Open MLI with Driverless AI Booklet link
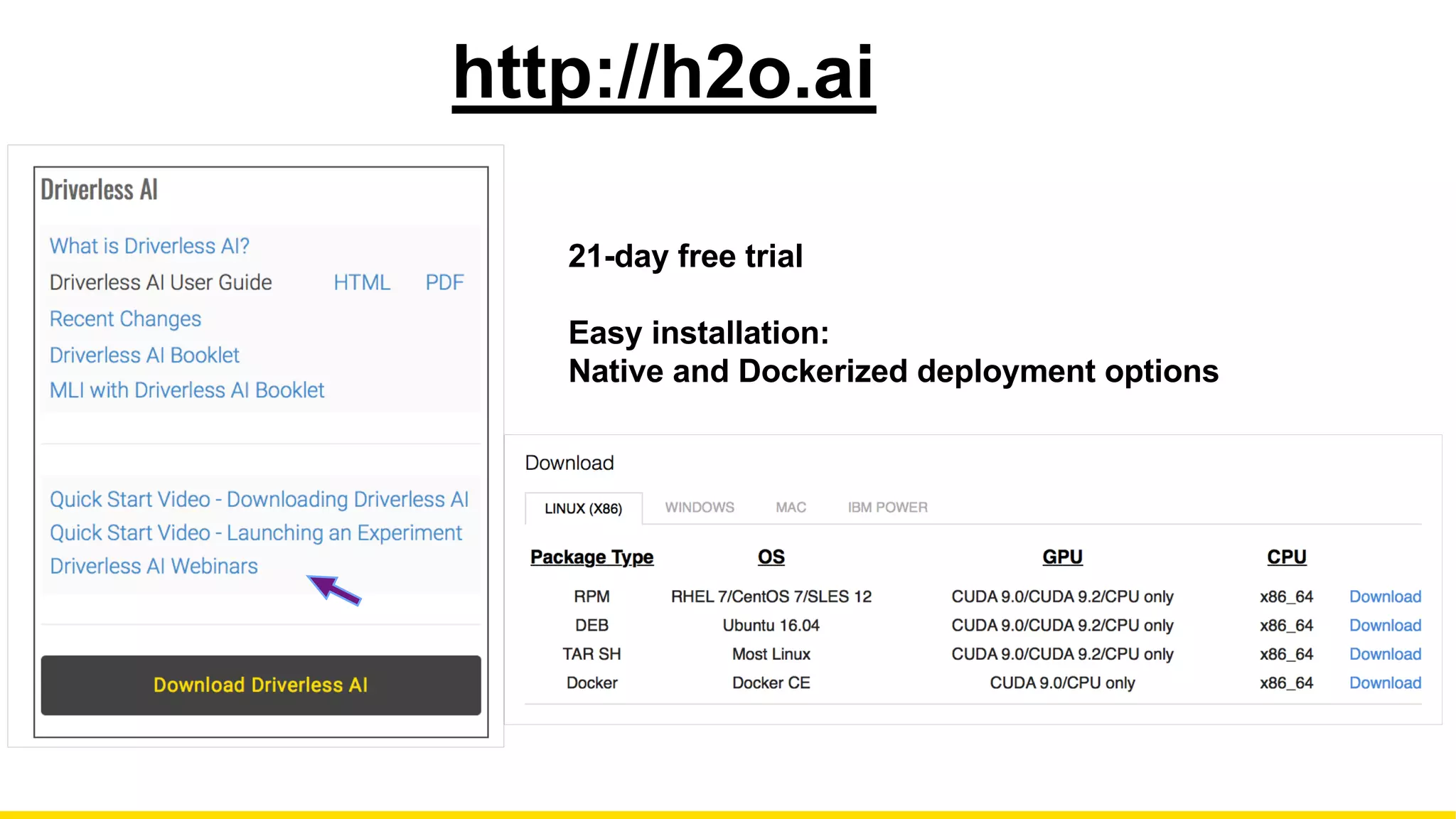 click(187, 390)
